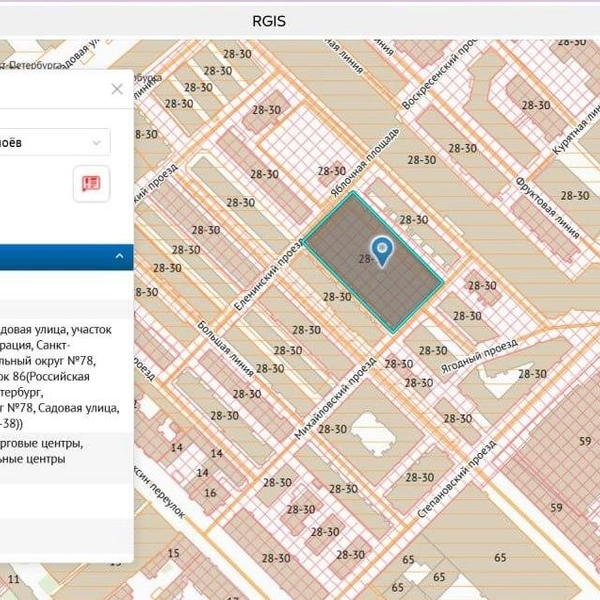Click the 'Фруктовая линия' street label

tap(547, 208)
